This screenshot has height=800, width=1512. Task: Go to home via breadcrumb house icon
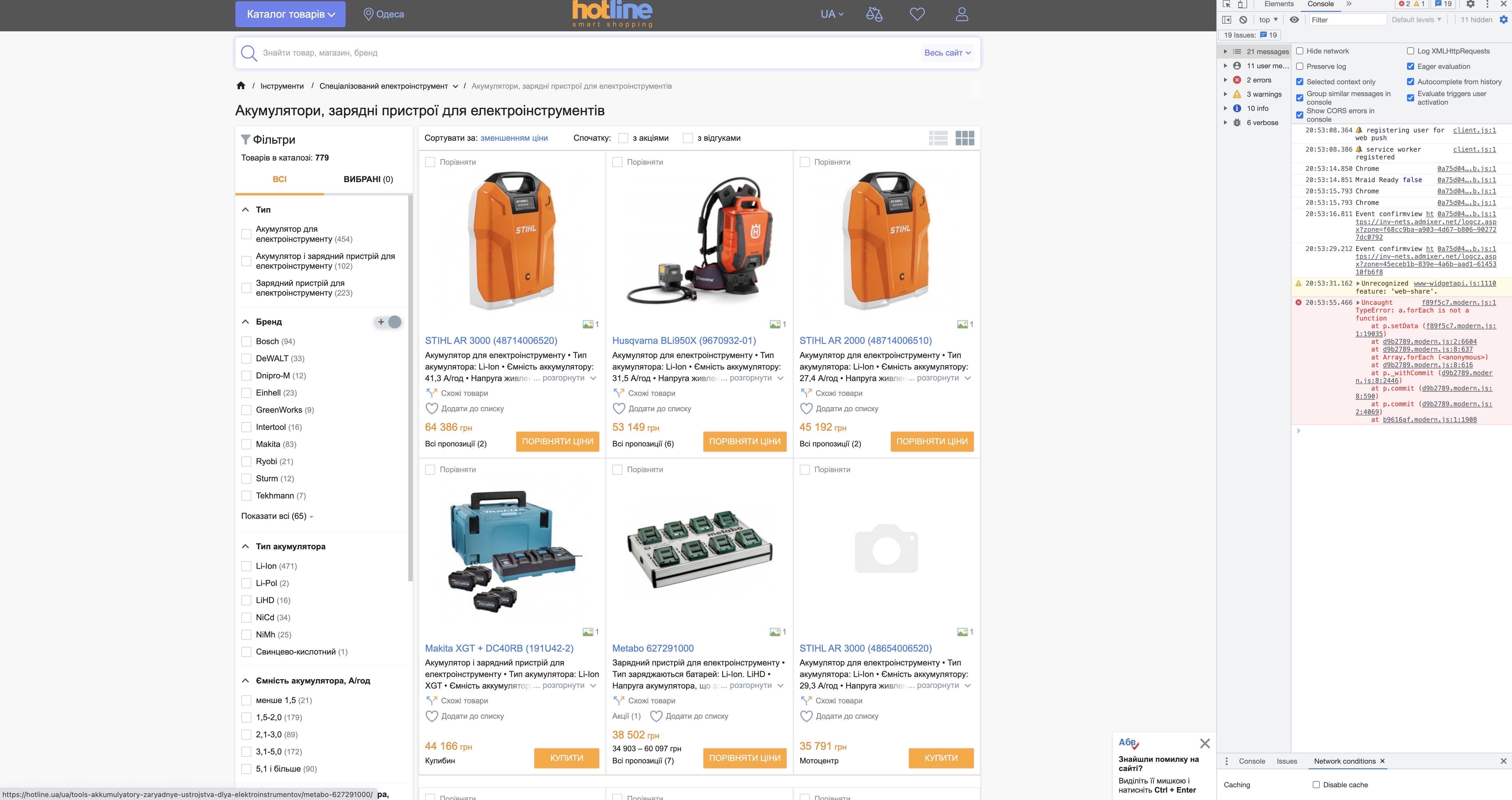241,86
